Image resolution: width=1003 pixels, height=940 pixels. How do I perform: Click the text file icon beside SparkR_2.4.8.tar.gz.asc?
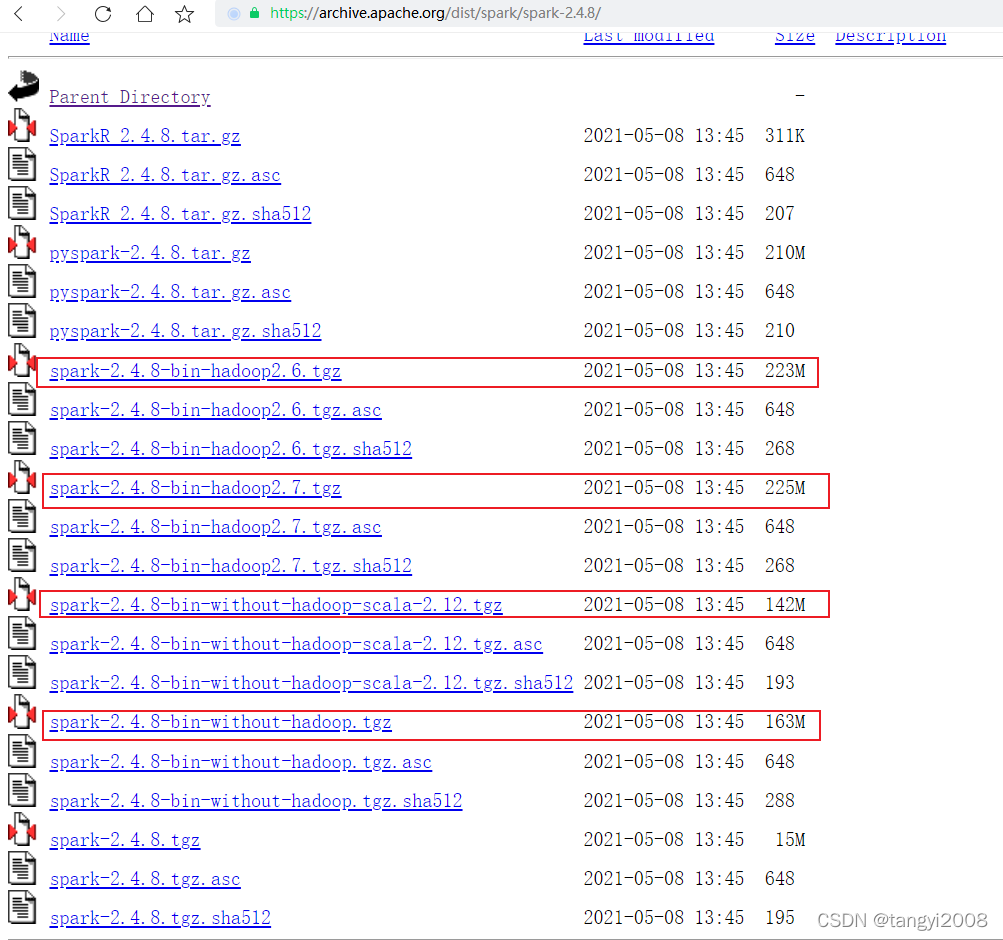(22, 164)
